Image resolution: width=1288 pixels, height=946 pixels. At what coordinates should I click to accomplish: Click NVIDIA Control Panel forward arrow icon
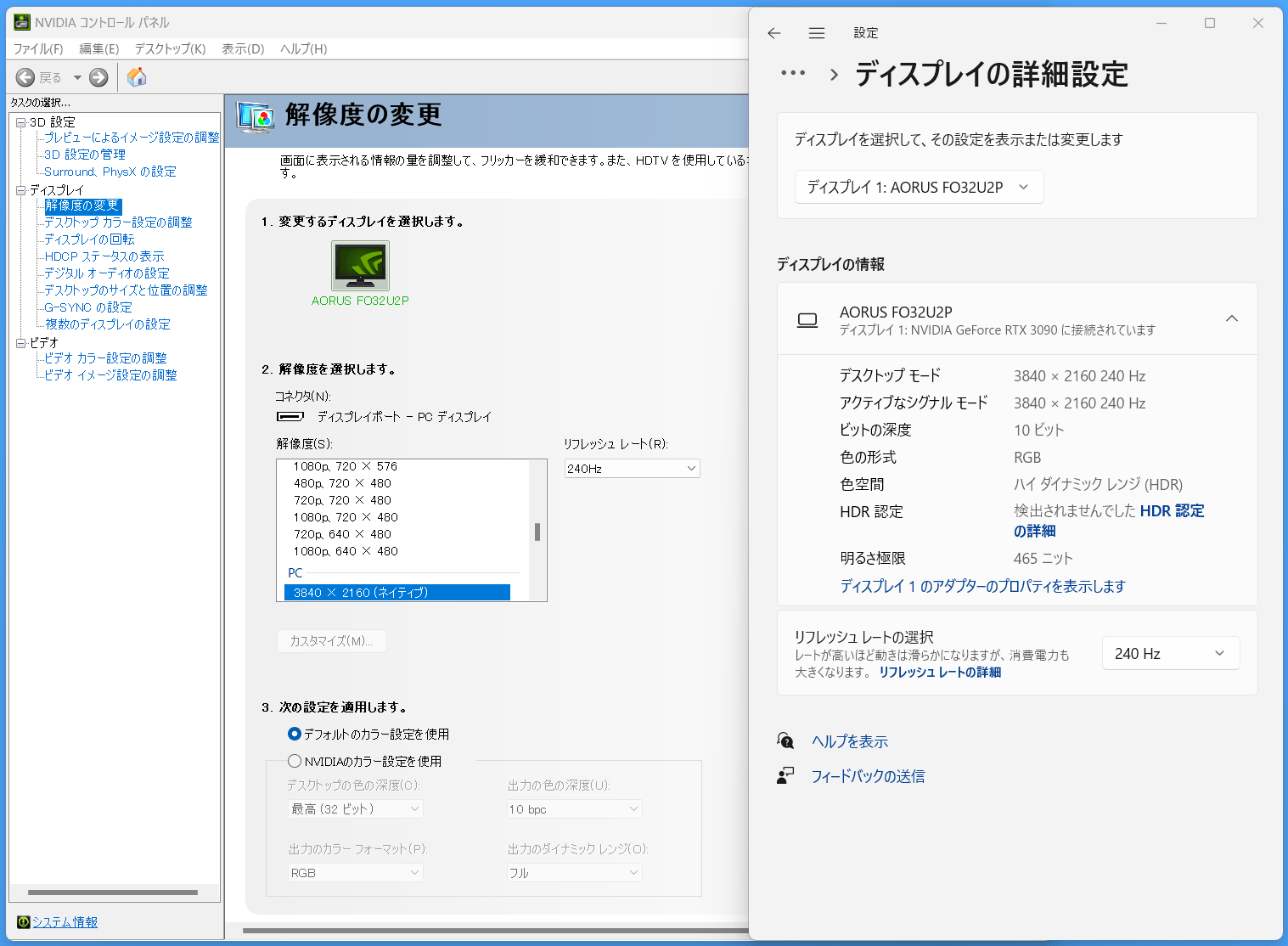pyautogui.click(x=98, y=77)
